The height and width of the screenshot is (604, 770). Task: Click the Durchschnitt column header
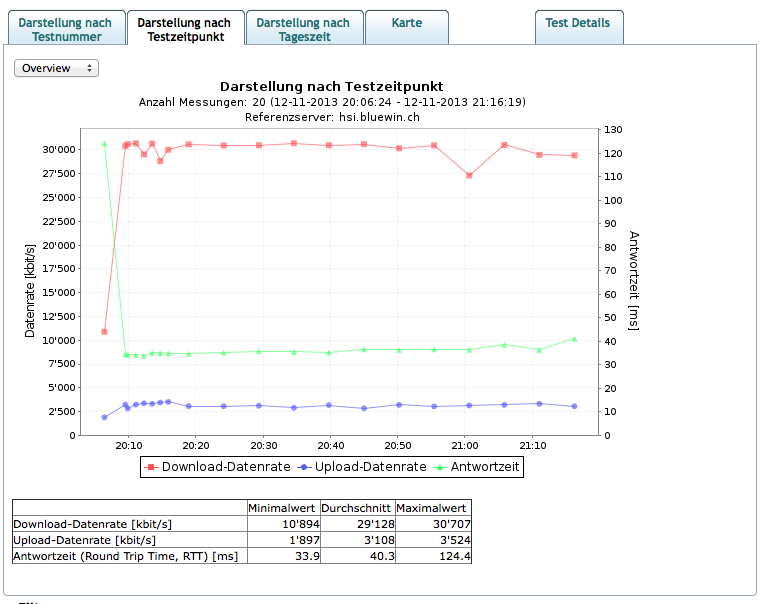coord(358,507)
